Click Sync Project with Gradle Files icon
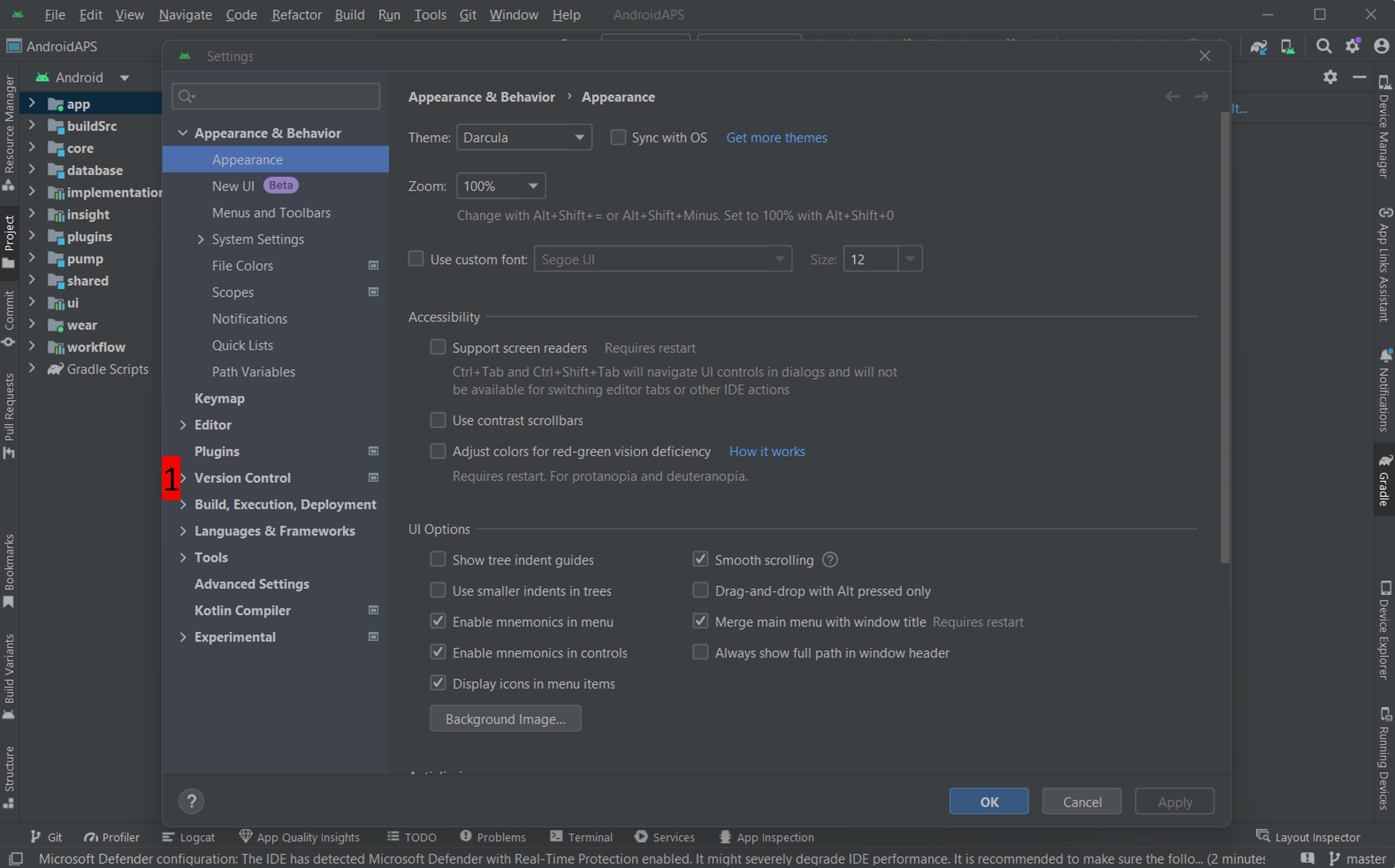The width and height of the screenshot is (1395, 868). (x=1259, y=47)
